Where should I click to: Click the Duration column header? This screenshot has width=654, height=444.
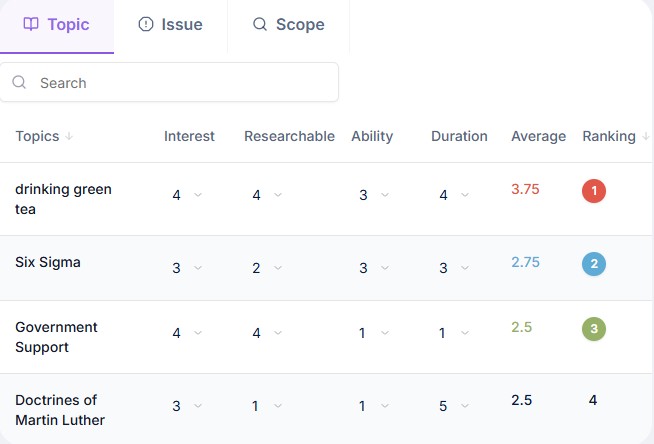[459, 136]
